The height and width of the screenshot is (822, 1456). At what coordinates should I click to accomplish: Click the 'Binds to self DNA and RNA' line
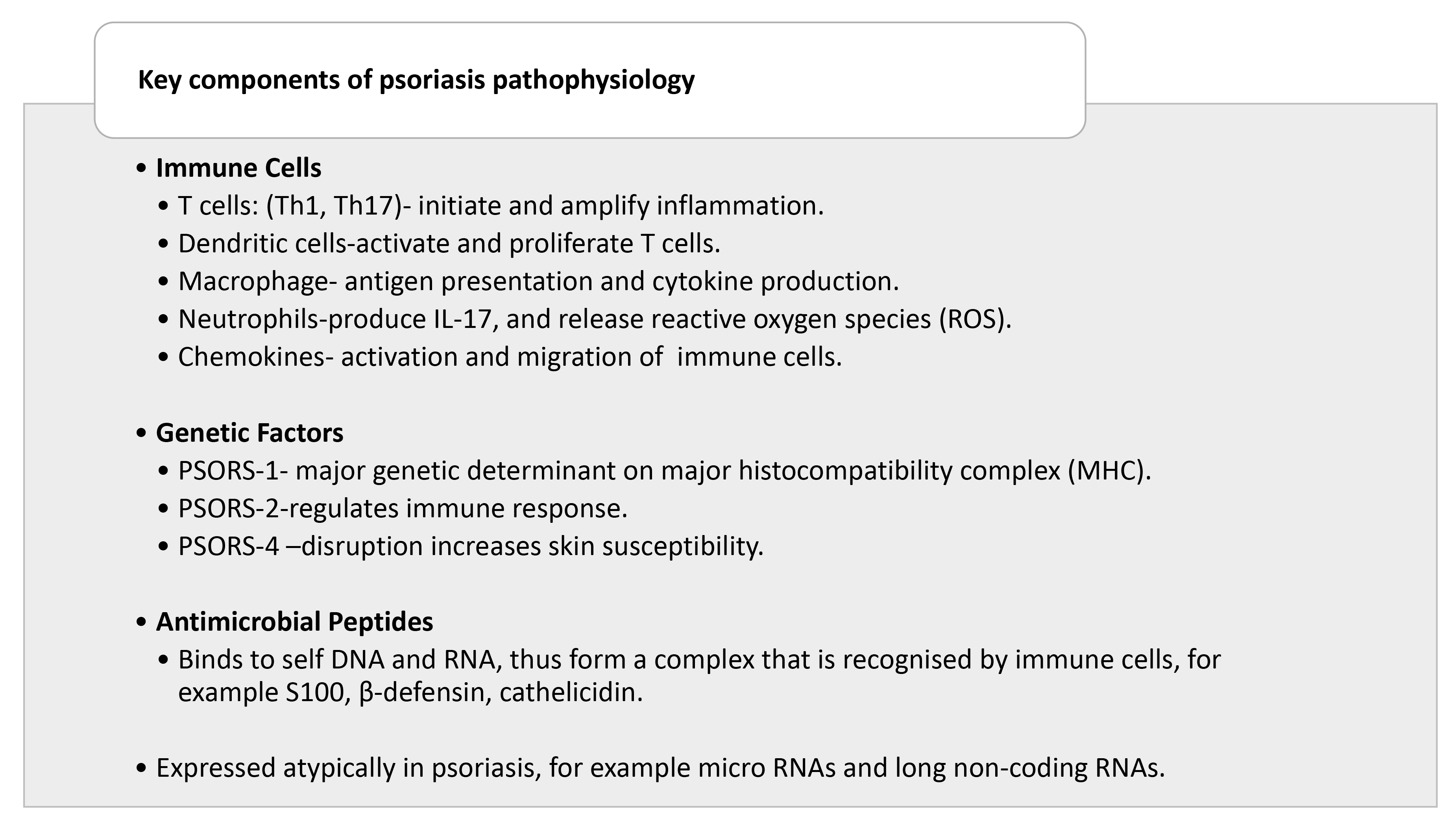tap(698, 660)
